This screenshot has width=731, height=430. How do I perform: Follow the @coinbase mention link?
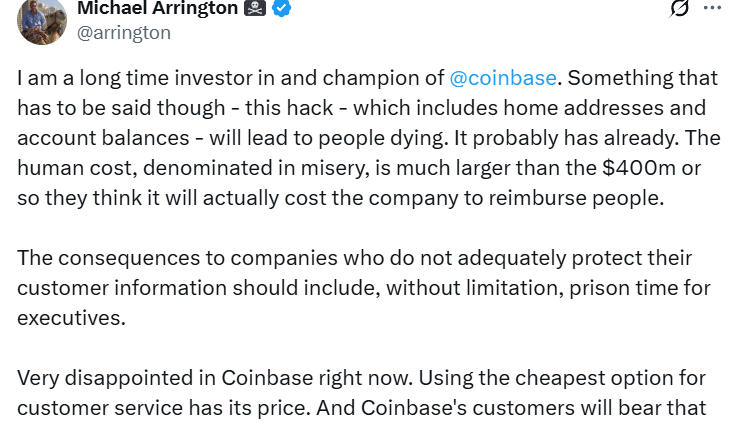503,76
